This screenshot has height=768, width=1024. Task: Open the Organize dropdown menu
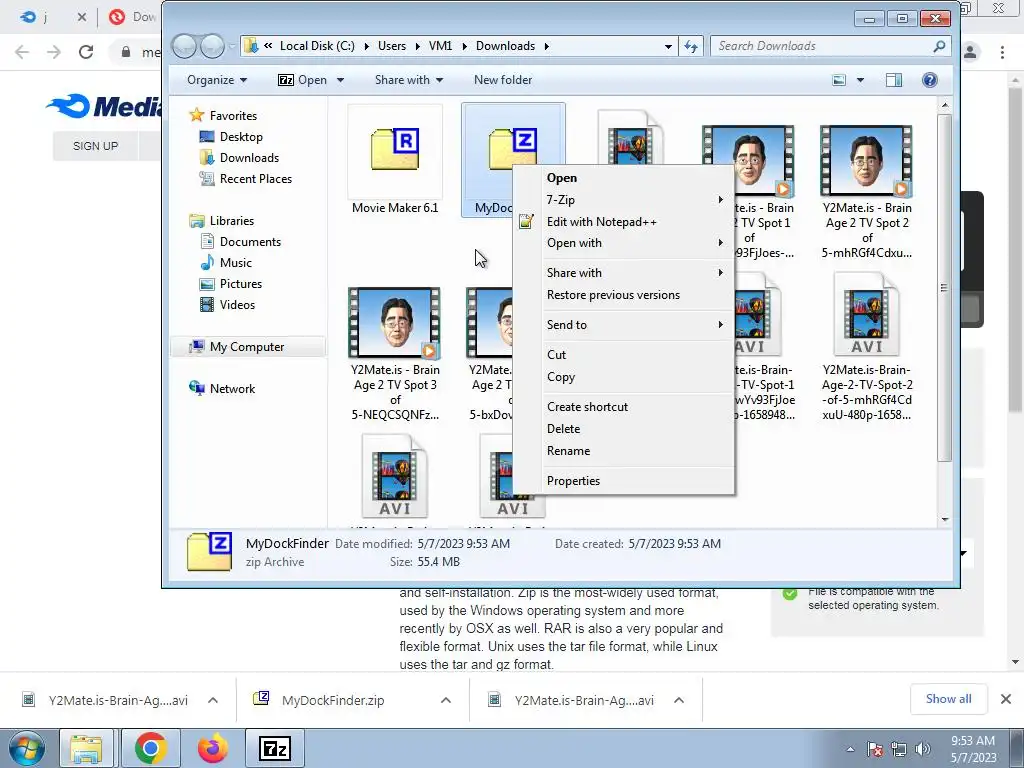coord(217,80)
